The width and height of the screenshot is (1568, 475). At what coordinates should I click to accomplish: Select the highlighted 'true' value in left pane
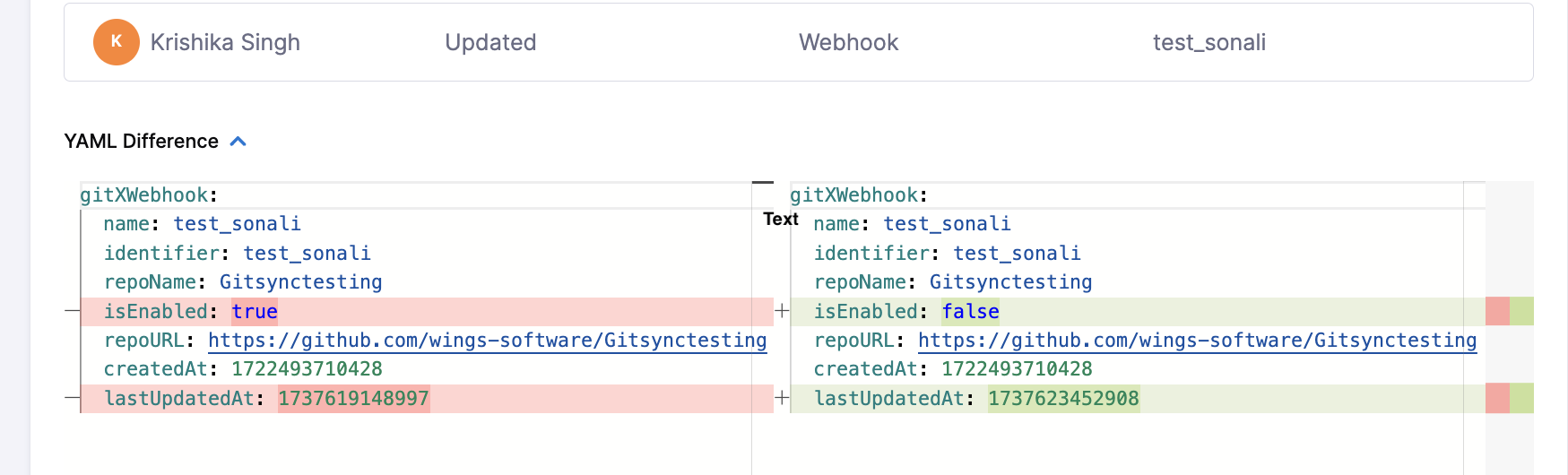255,312
